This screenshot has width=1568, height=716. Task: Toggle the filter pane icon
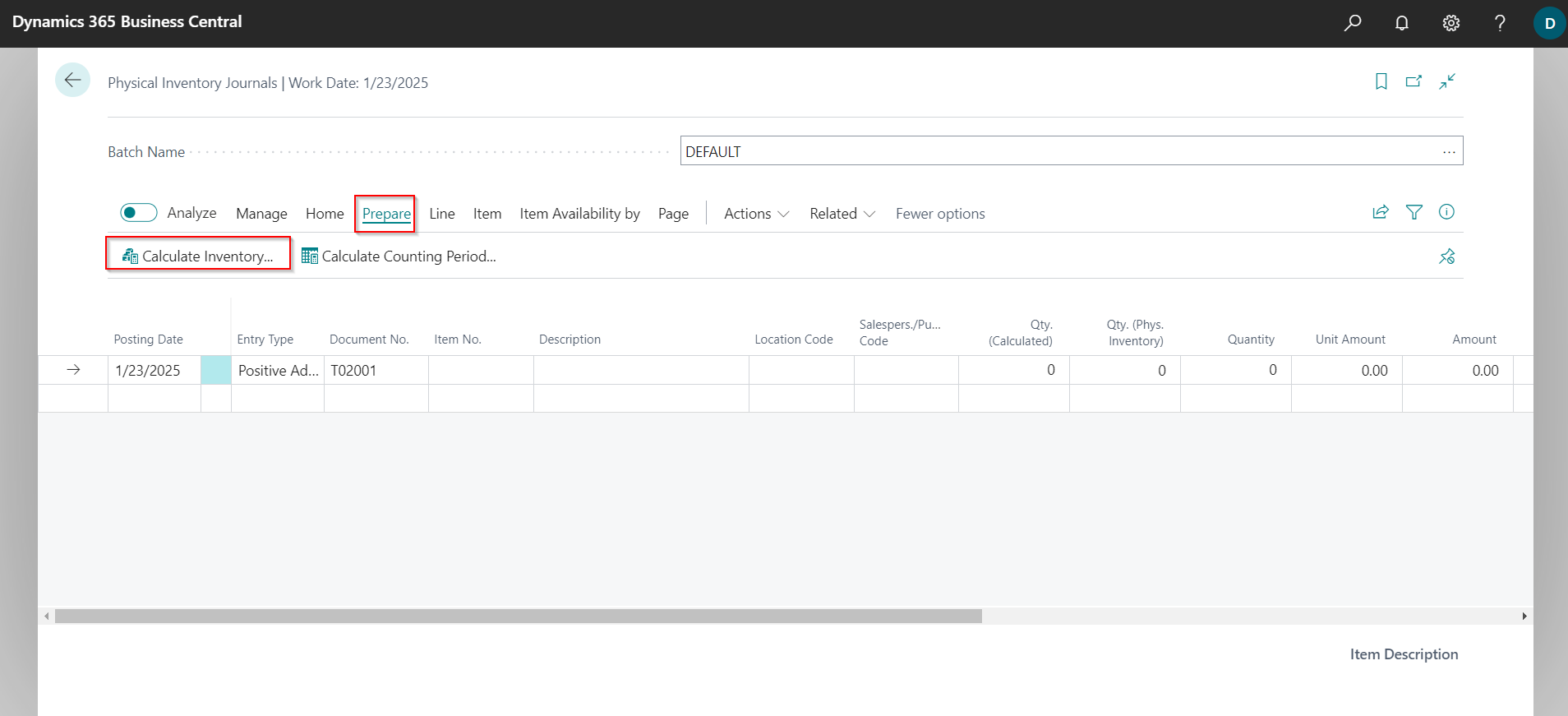(1414, 212)
